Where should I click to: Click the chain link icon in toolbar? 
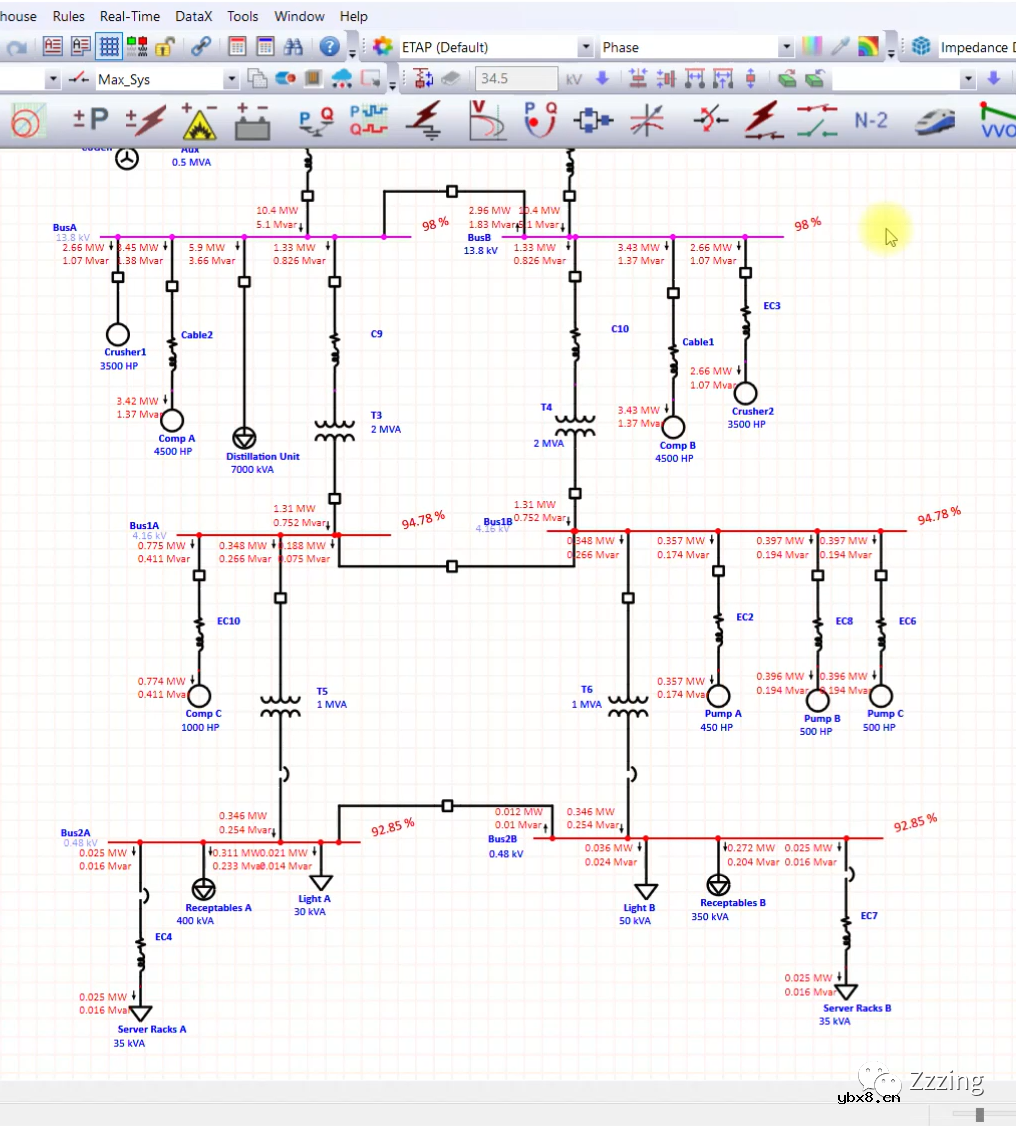201,47
